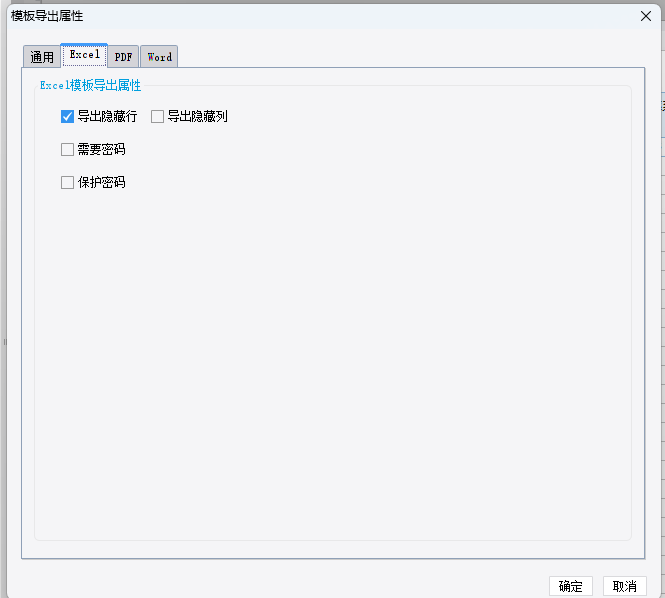Confirm with the 确定 button
This screenshot has height=598, width=665.
(x=570, y=586)
